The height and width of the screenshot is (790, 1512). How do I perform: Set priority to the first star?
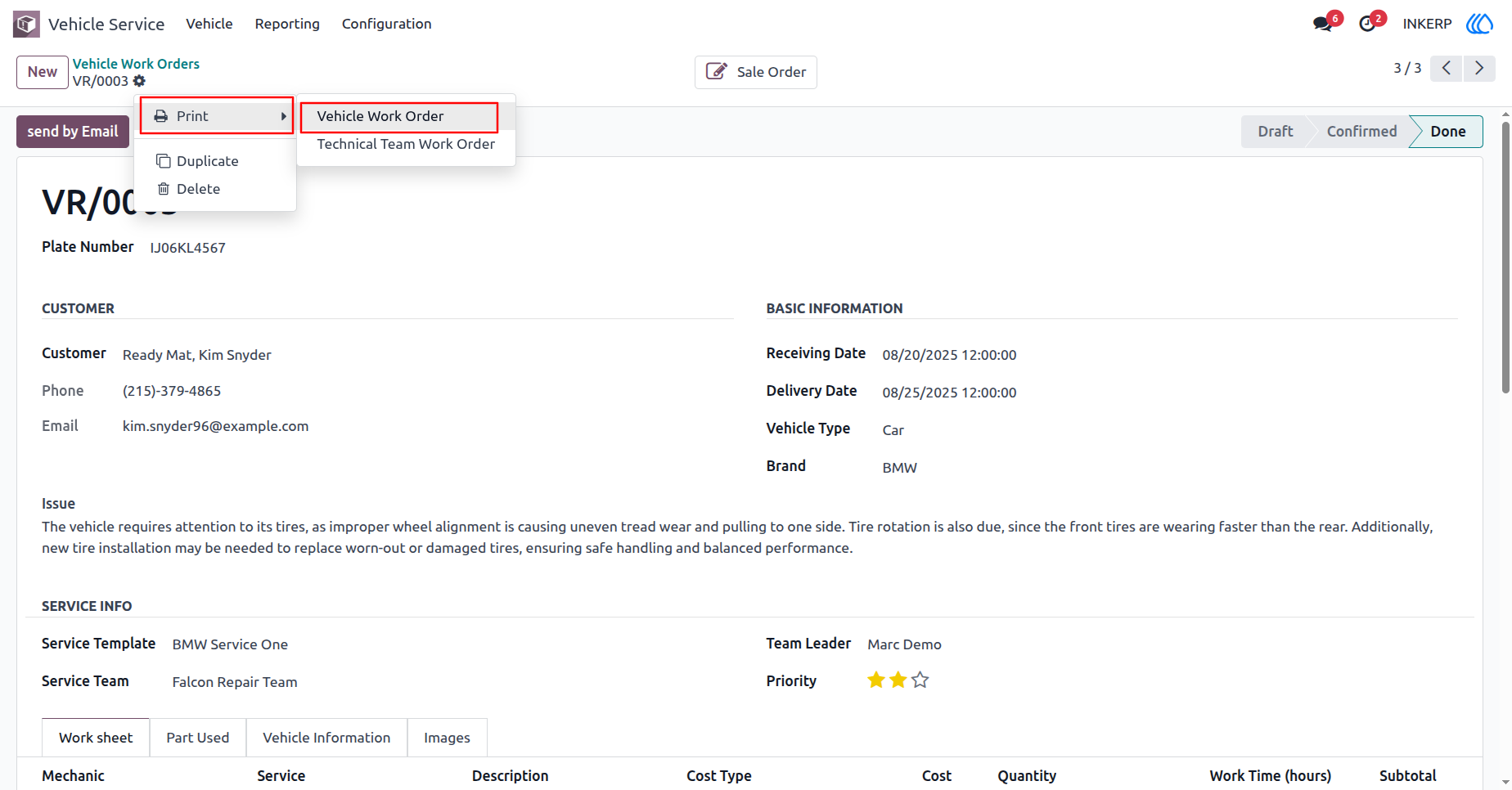[876, 680]
